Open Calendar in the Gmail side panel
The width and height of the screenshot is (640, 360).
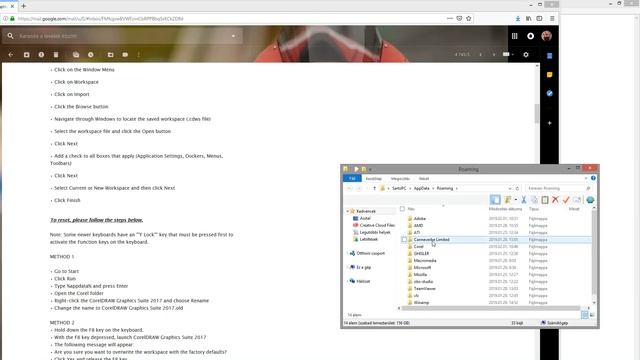(x=549, y=56)
